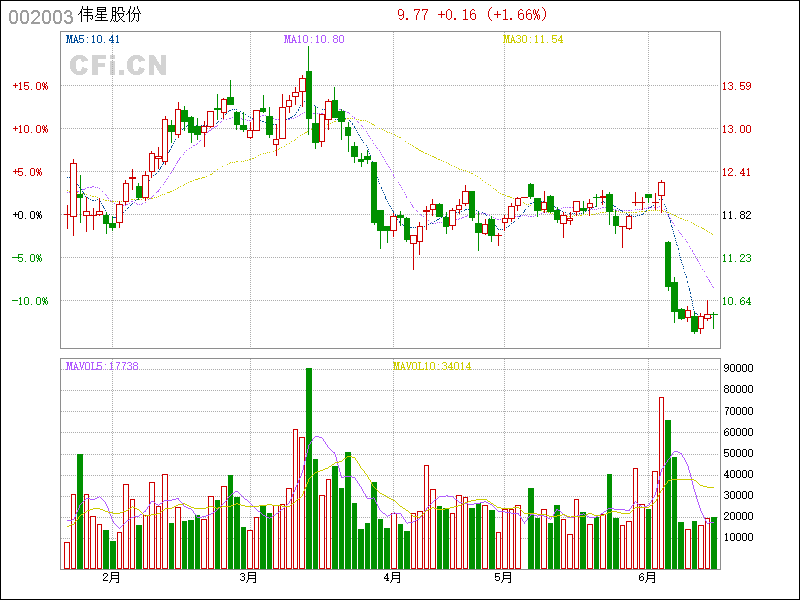Select the 2月 marker on time axis
Image resolution: width=800 pixels, height=600 pixels.
tap(111, 577)
